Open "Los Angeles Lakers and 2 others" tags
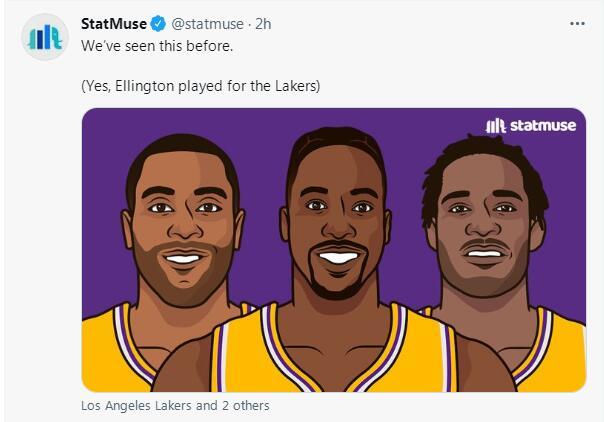This screenshot has height=422, width=604. point(175,406)
